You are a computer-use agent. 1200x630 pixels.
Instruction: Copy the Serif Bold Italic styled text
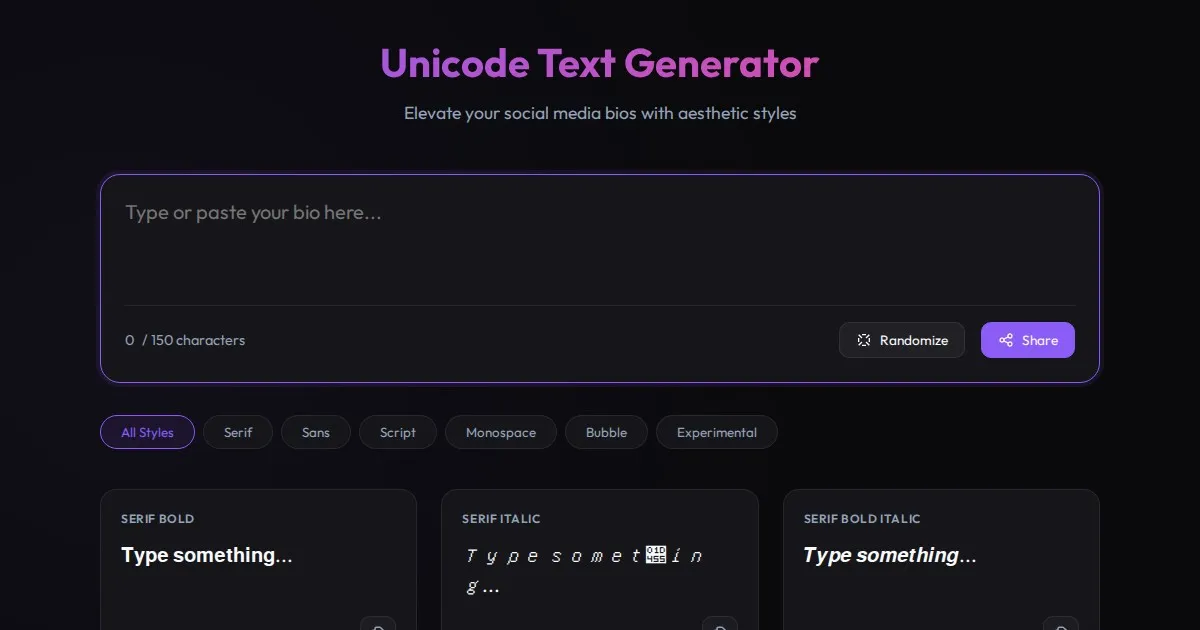coord(1061,625)
